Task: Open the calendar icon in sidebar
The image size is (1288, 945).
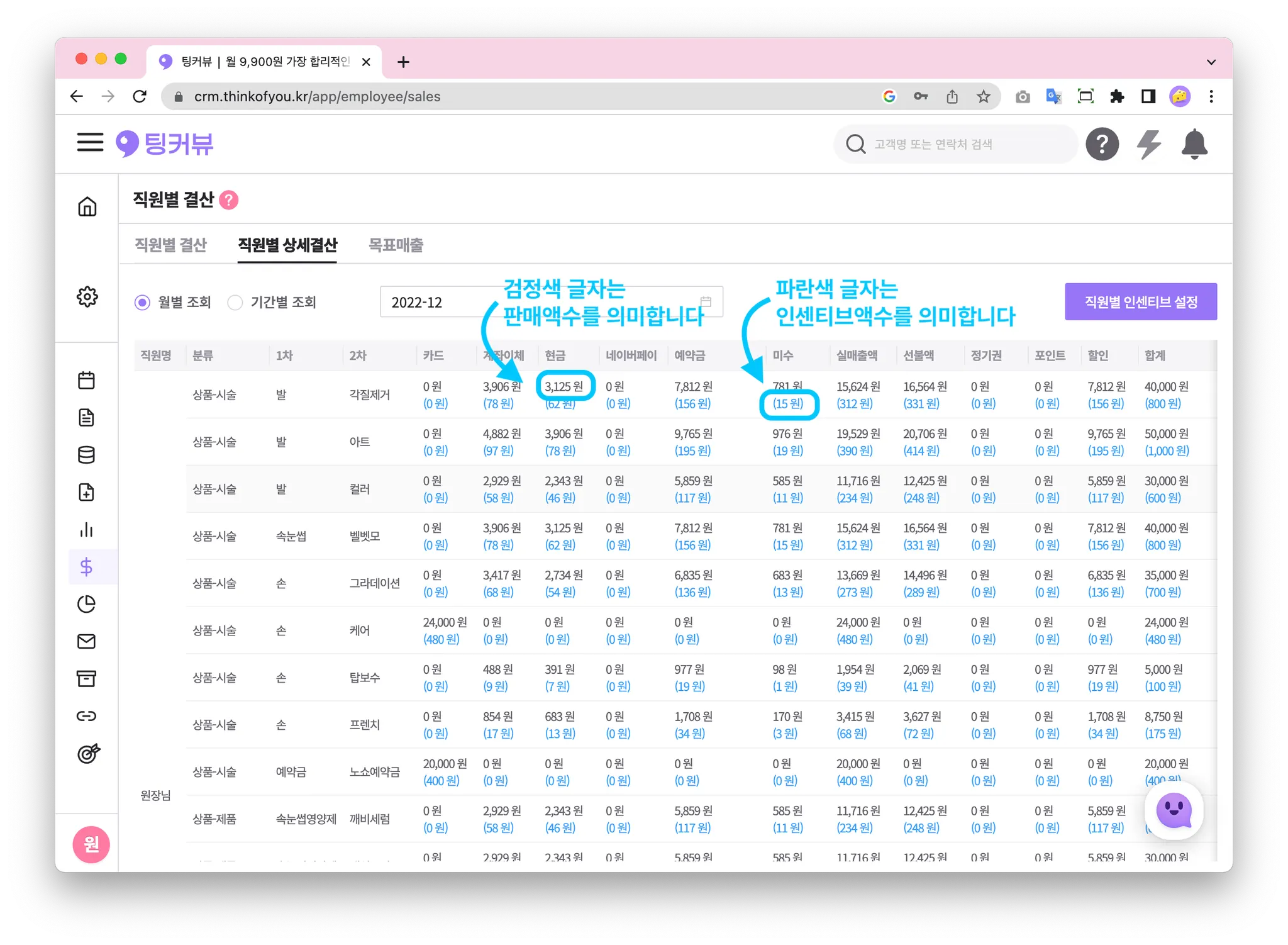Action: 87,380
